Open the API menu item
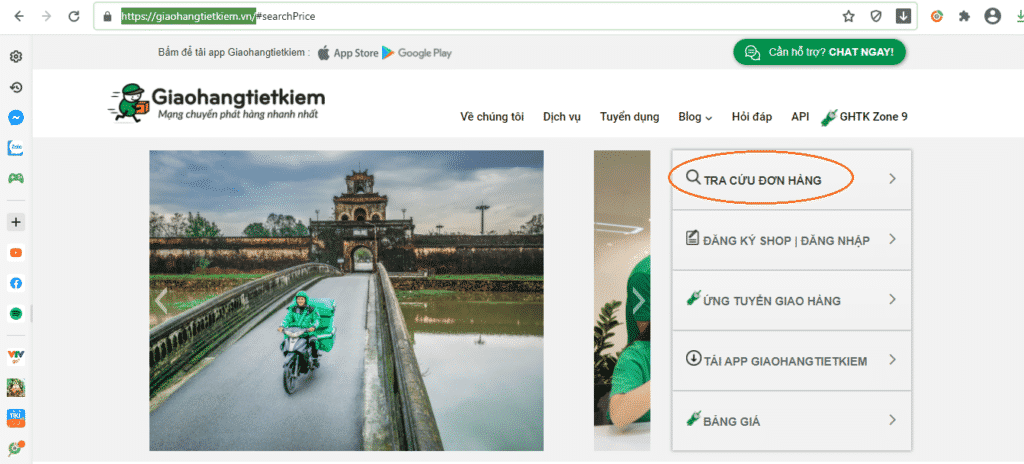 (x=800, y=117)
